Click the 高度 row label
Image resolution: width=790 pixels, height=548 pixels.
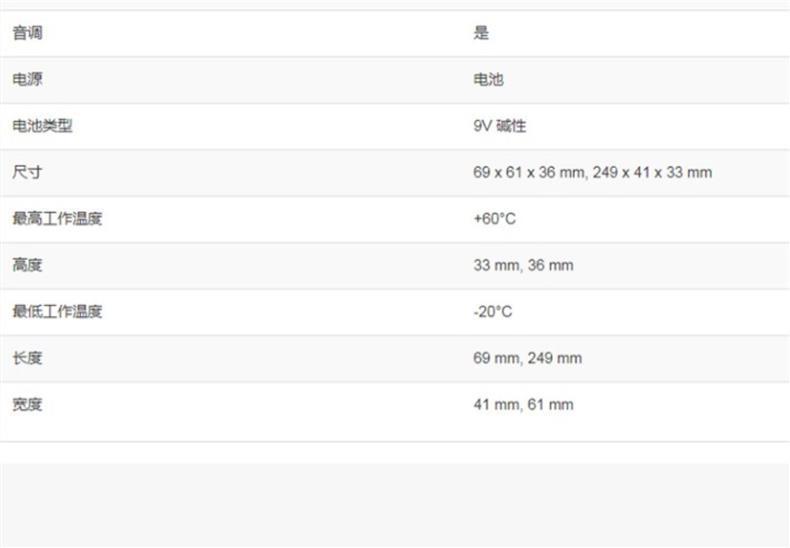click(x=27, y=265)
